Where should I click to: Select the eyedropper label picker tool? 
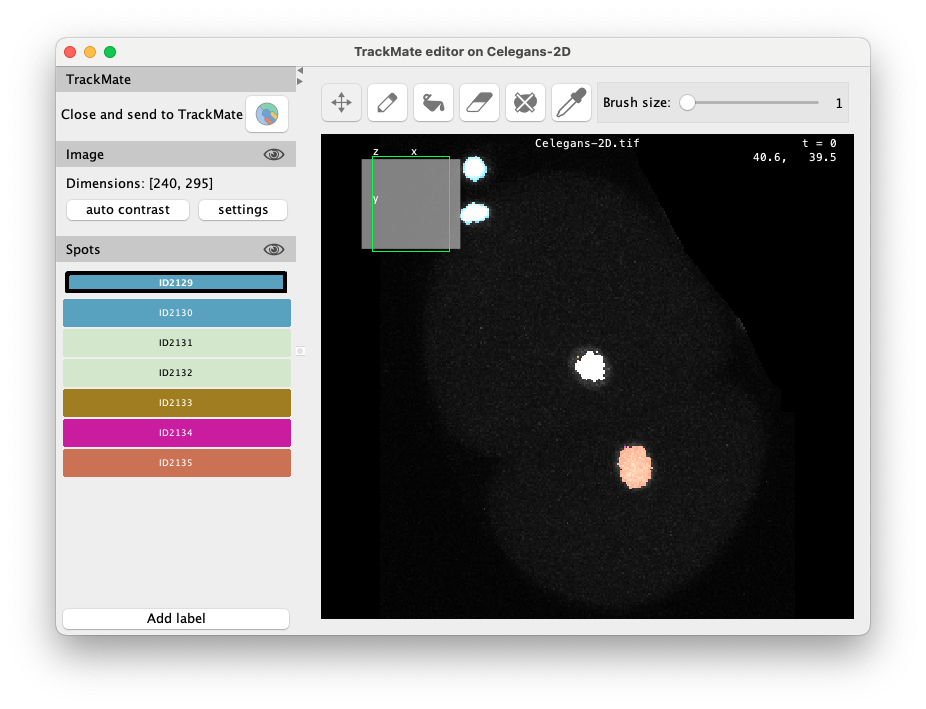click(572, 103)
